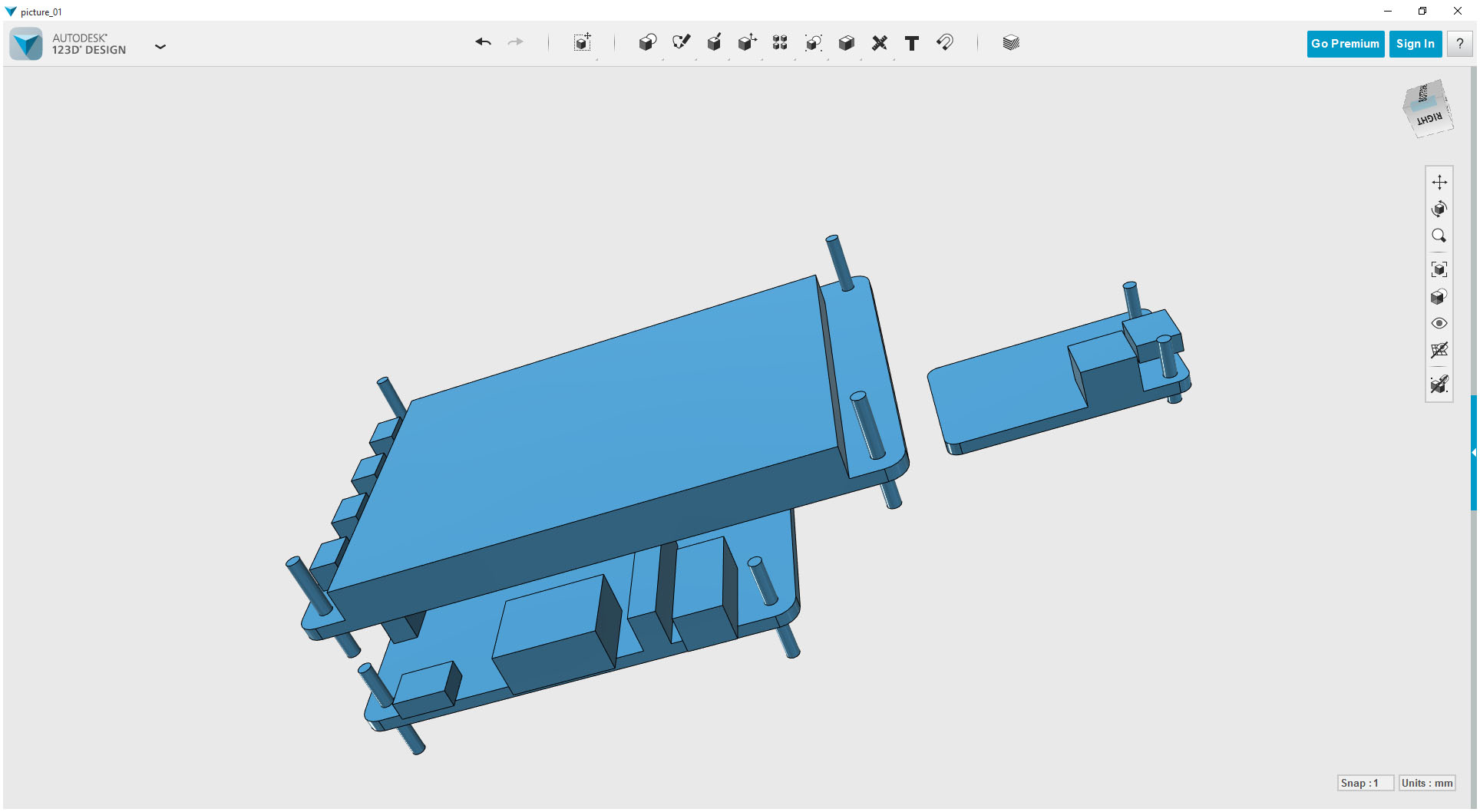Image resolution: width=1480 pixels, height=812 pixels.
Task: Select the Orbit navigation tool
Action: pos(1439,209)
